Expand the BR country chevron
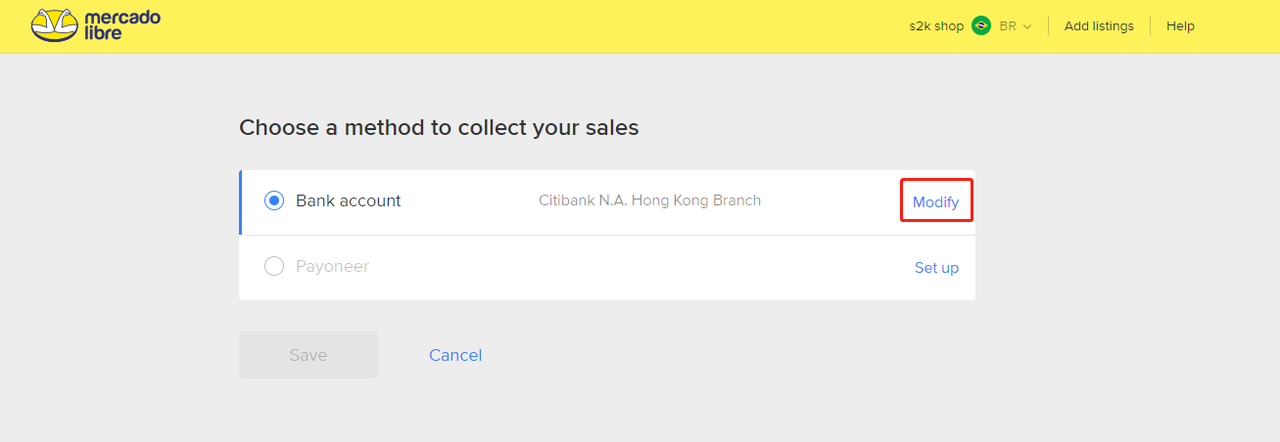This screenshot has width=1280, height=442. [x=1027, y=27]
